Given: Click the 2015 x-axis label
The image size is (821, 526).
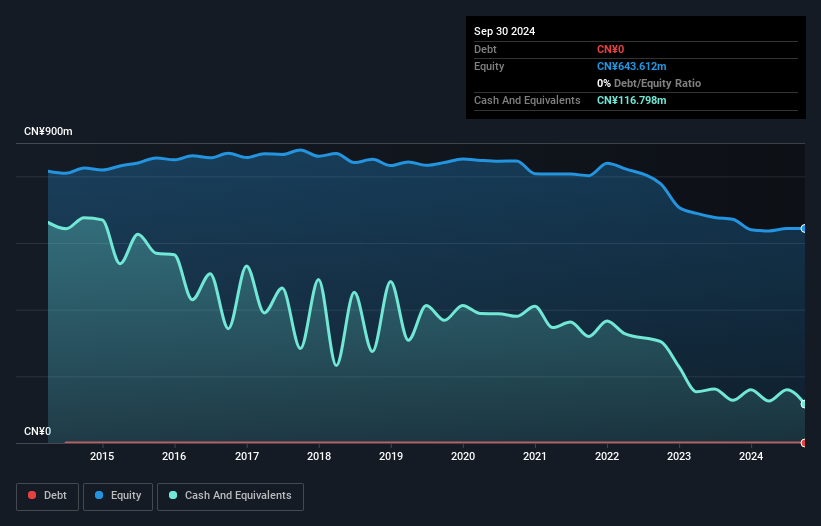Looking at the screenshot, I should (x=102, y=456).
